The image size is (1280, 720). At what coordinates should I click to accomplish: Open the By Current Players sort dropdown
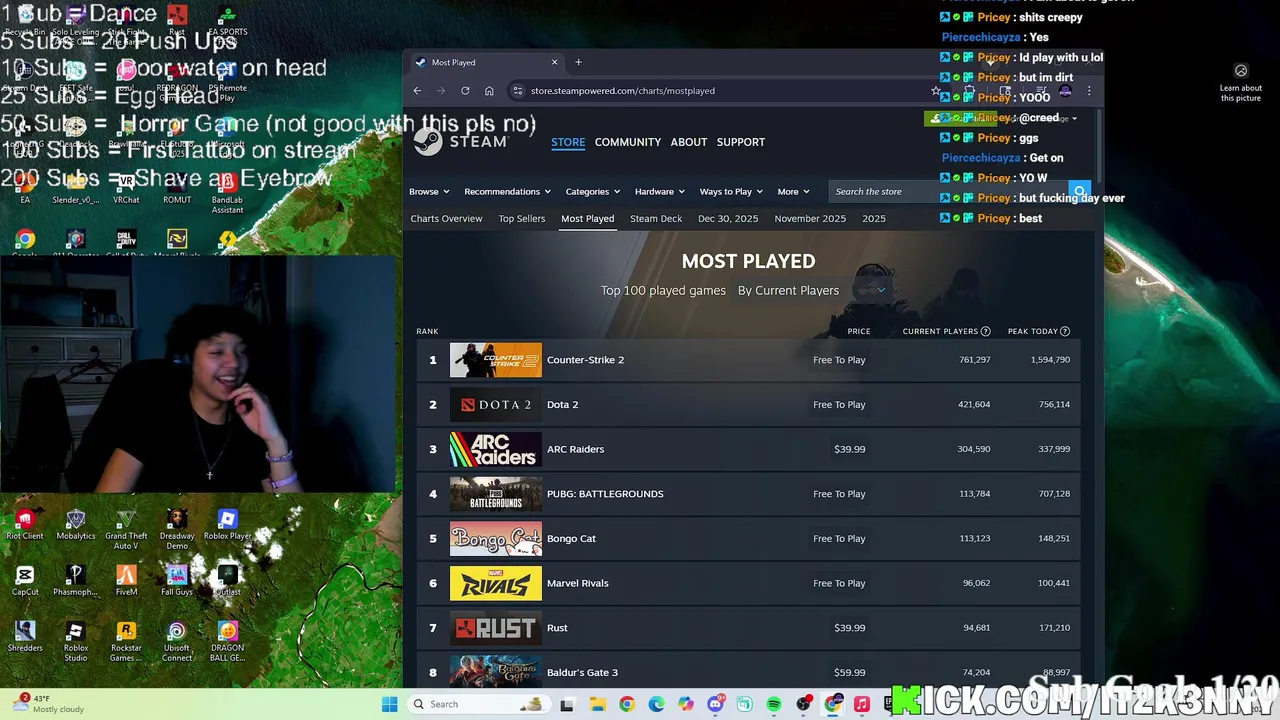click(x=811, y=290)
